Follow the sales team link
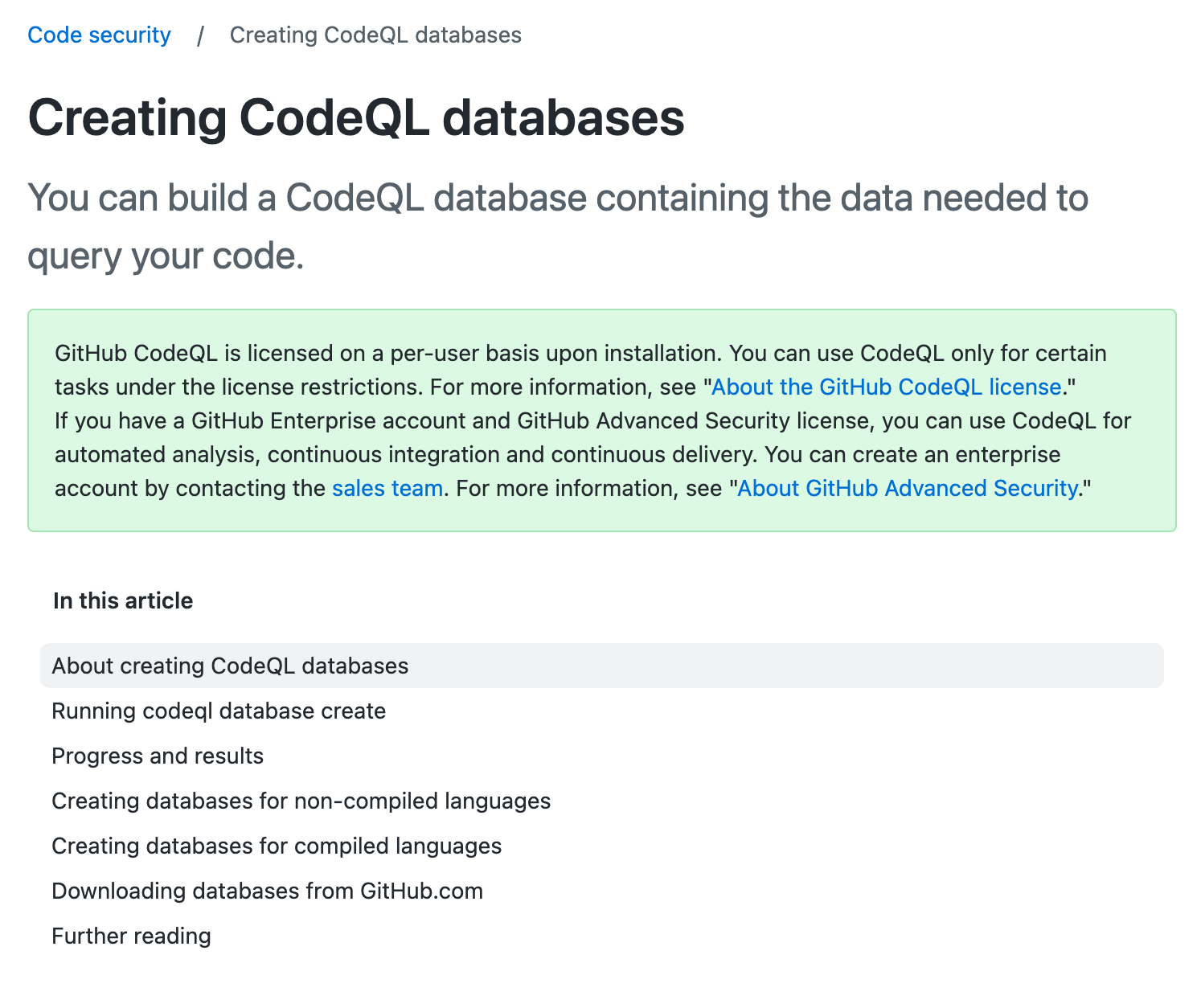The image size is (1201, 1008). click(x=387, y=488)
